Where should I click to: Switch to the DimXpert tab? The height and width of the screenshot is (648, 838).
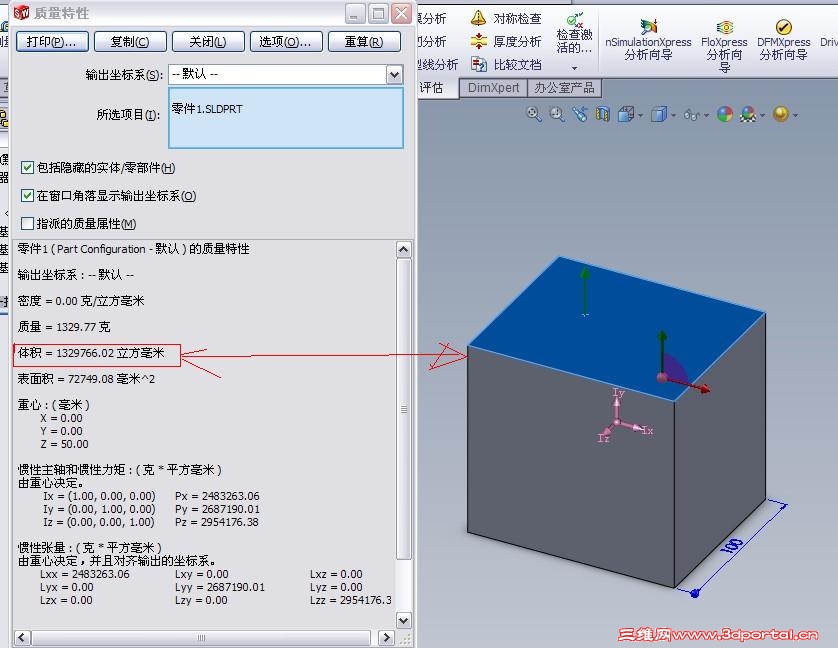point(493,88)
